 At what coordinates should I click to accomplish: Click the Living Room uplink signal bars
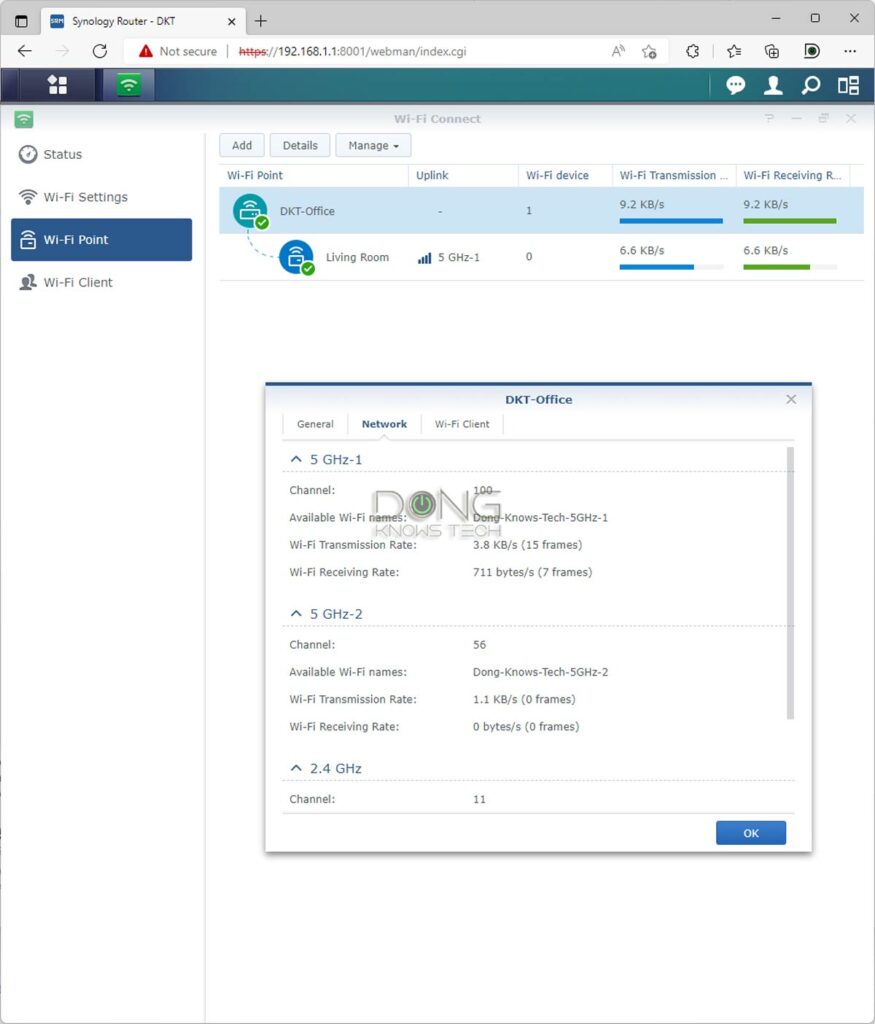coord(424,258)
